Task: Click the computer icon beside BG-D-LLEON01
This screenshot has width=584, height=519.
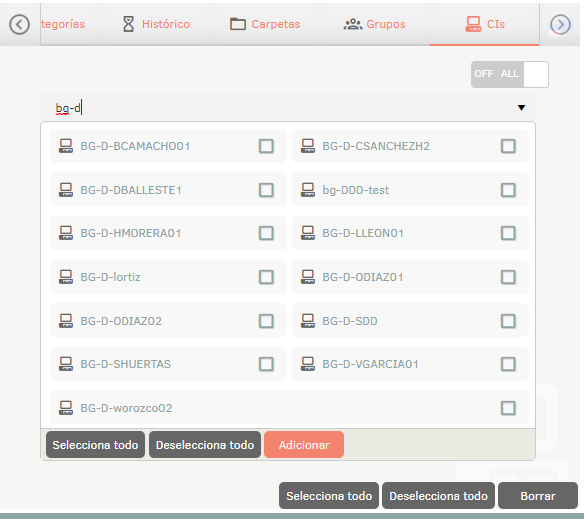Action: (x=308, y=233)
